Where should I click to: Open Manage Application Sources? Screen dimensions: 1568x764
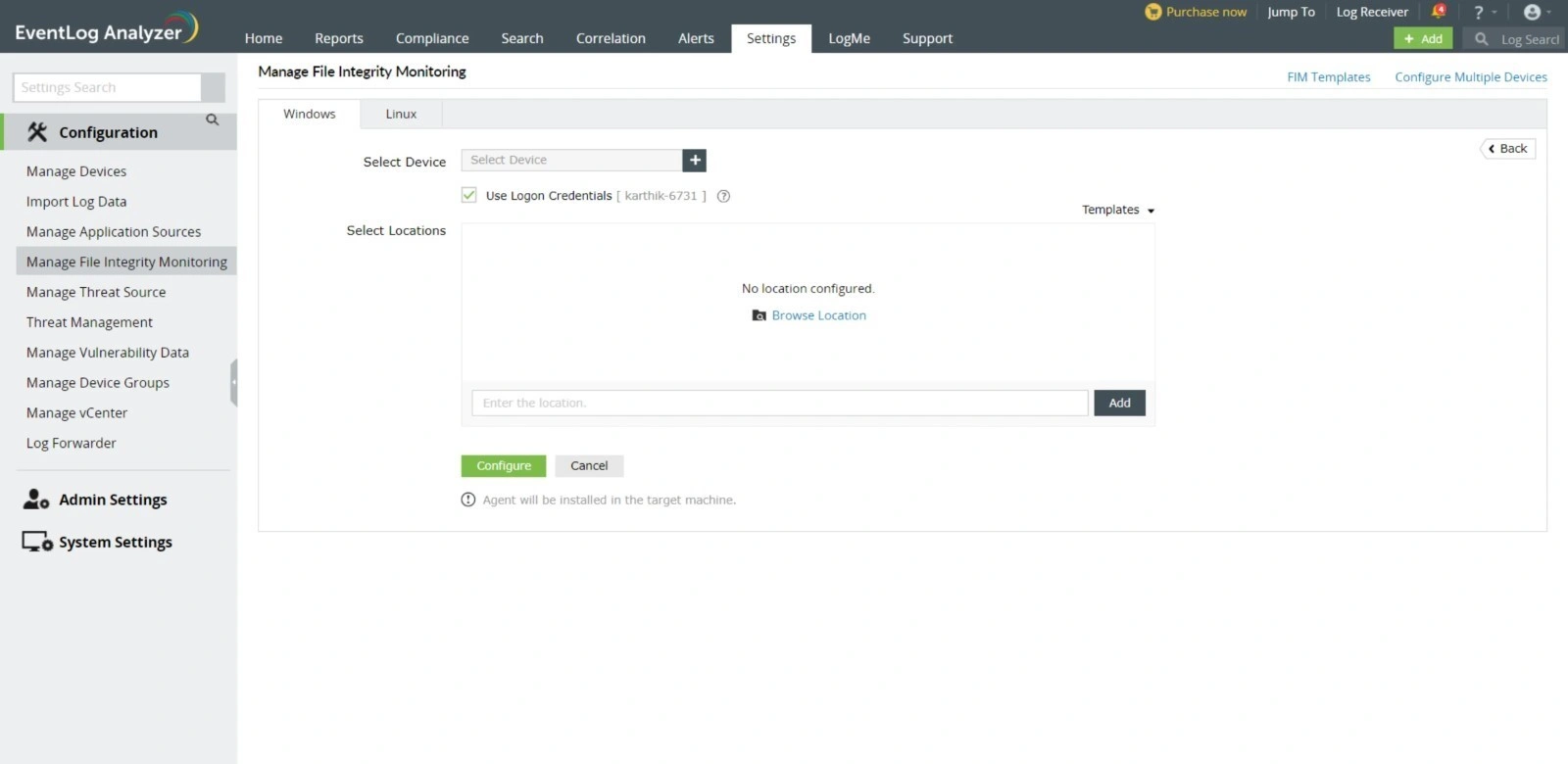(114, 232)
